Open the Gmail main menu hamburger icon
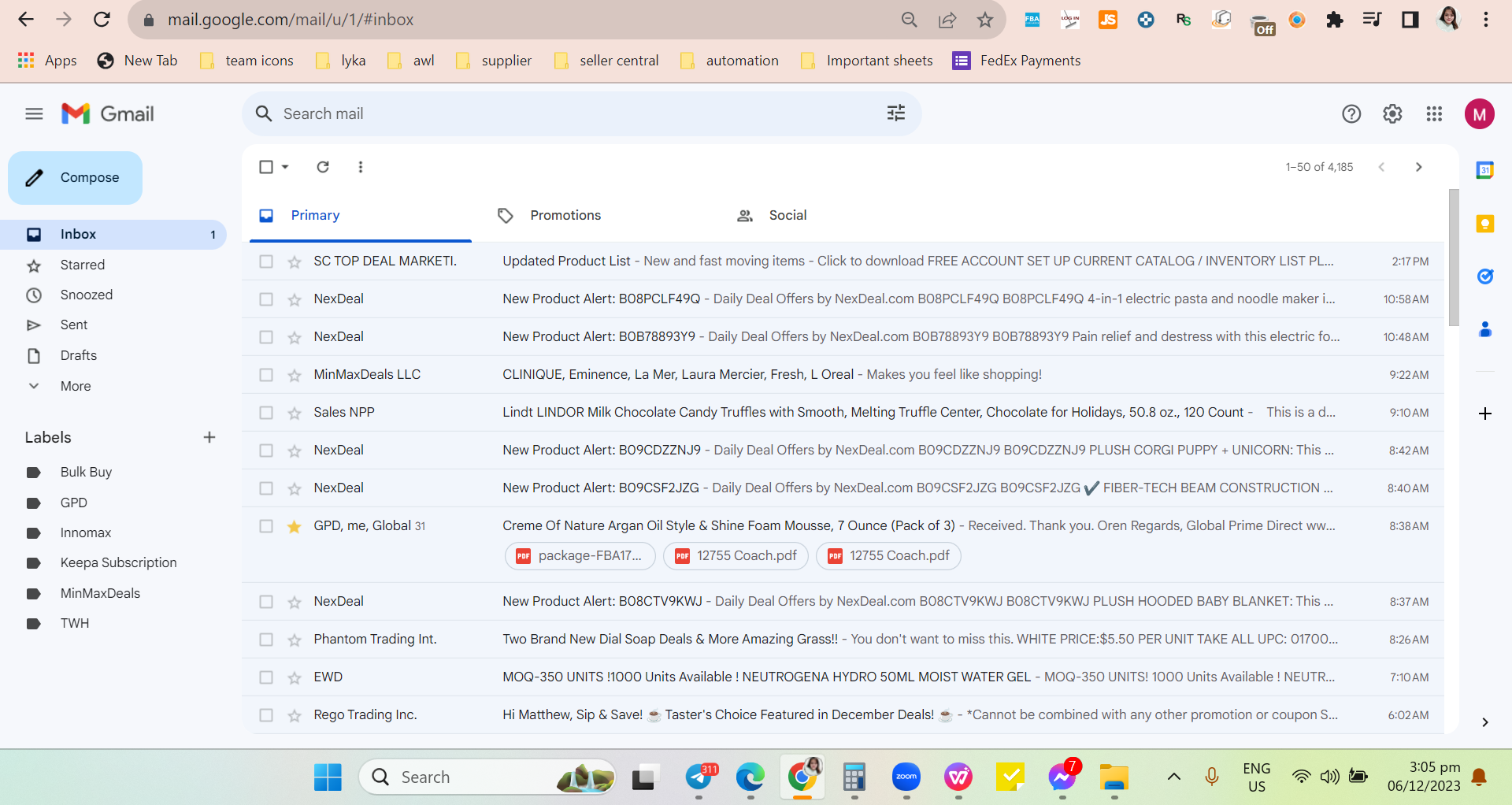 click(x=34, y=114)
